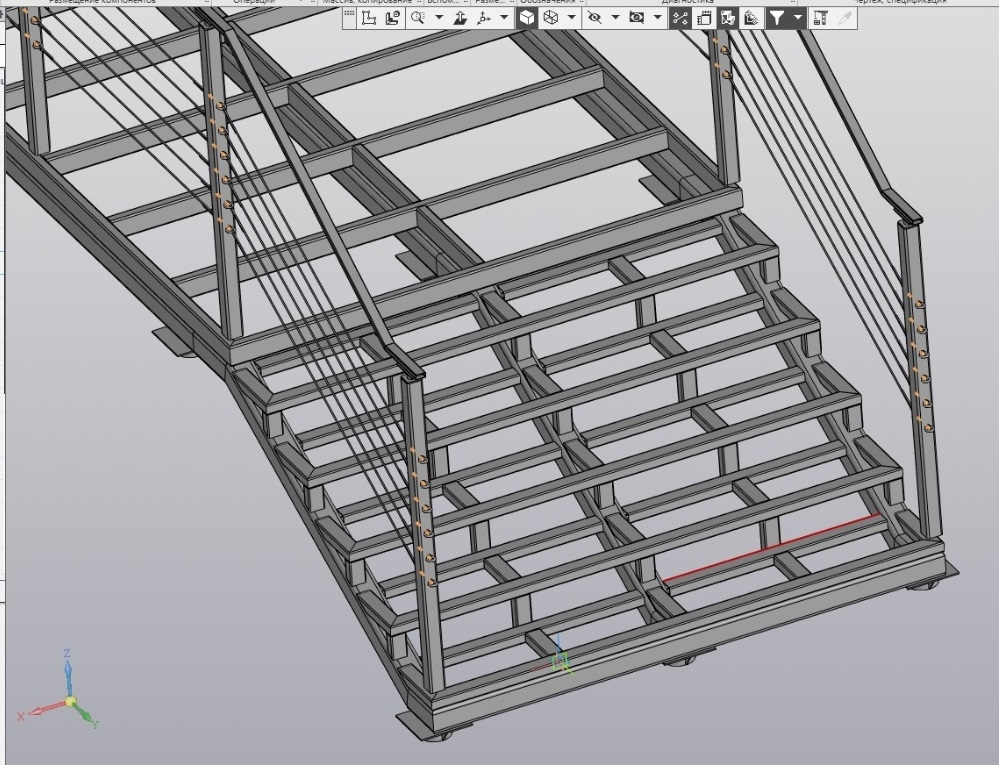Click the properties eyedropper icon

[845, 18]
